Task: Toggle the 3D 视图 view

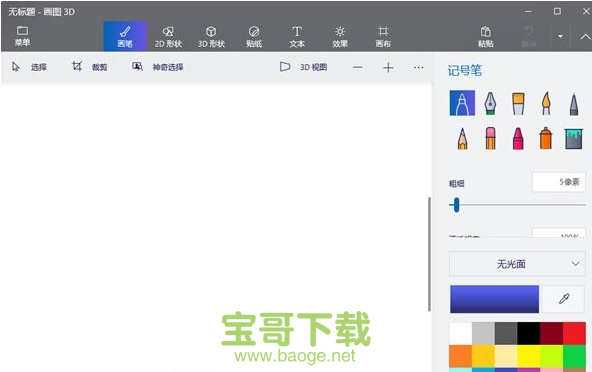Action: point(303,67)
